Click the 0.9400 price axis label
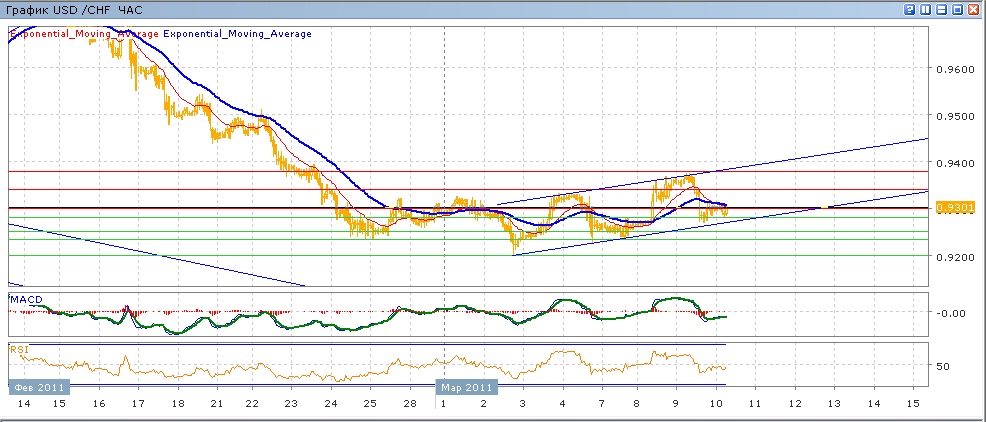This screenshot has height=422, width=986. point(954,162)
